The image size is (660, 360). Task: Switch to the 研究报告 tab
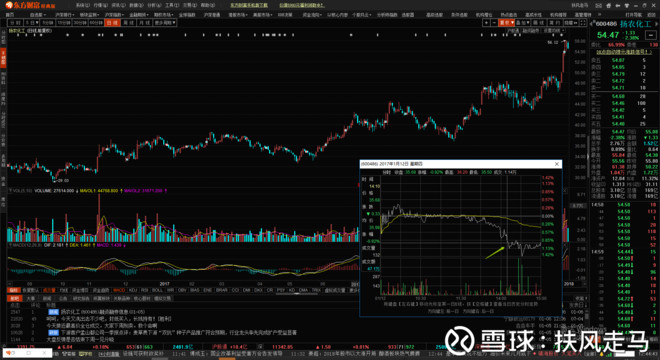(x=81, y=299)
